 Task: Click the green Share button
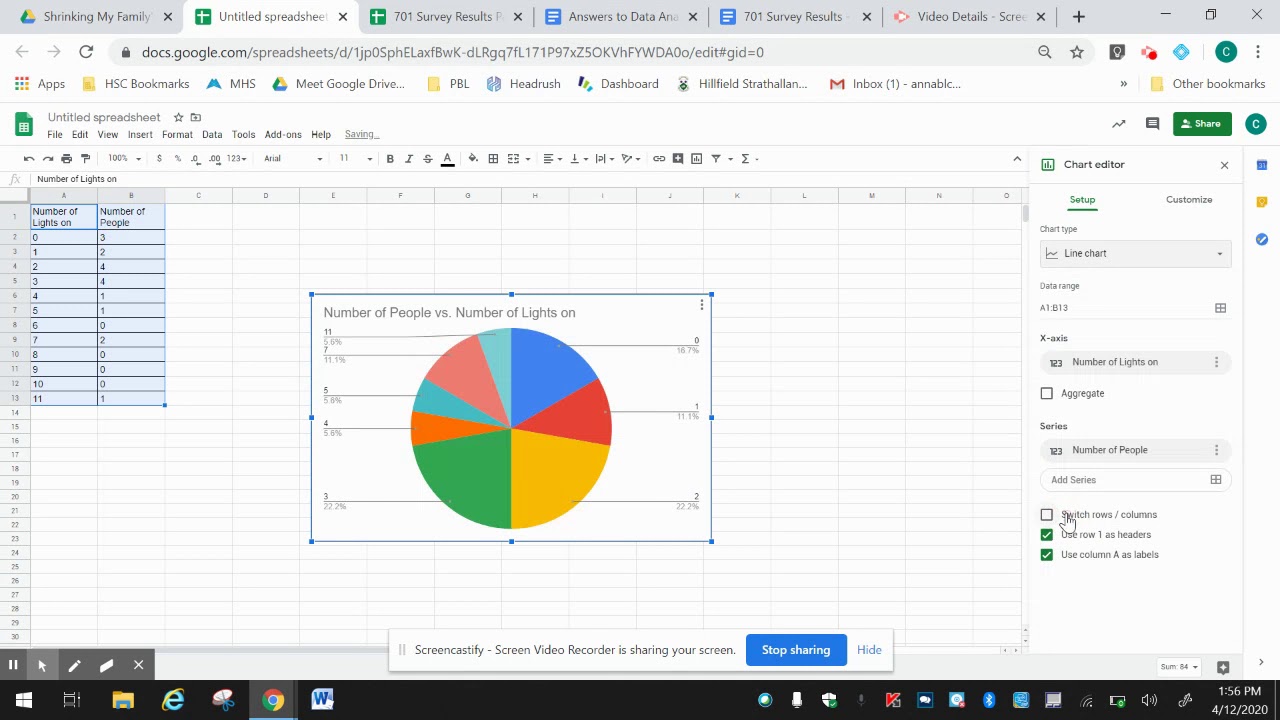(x=1200, y=124)
